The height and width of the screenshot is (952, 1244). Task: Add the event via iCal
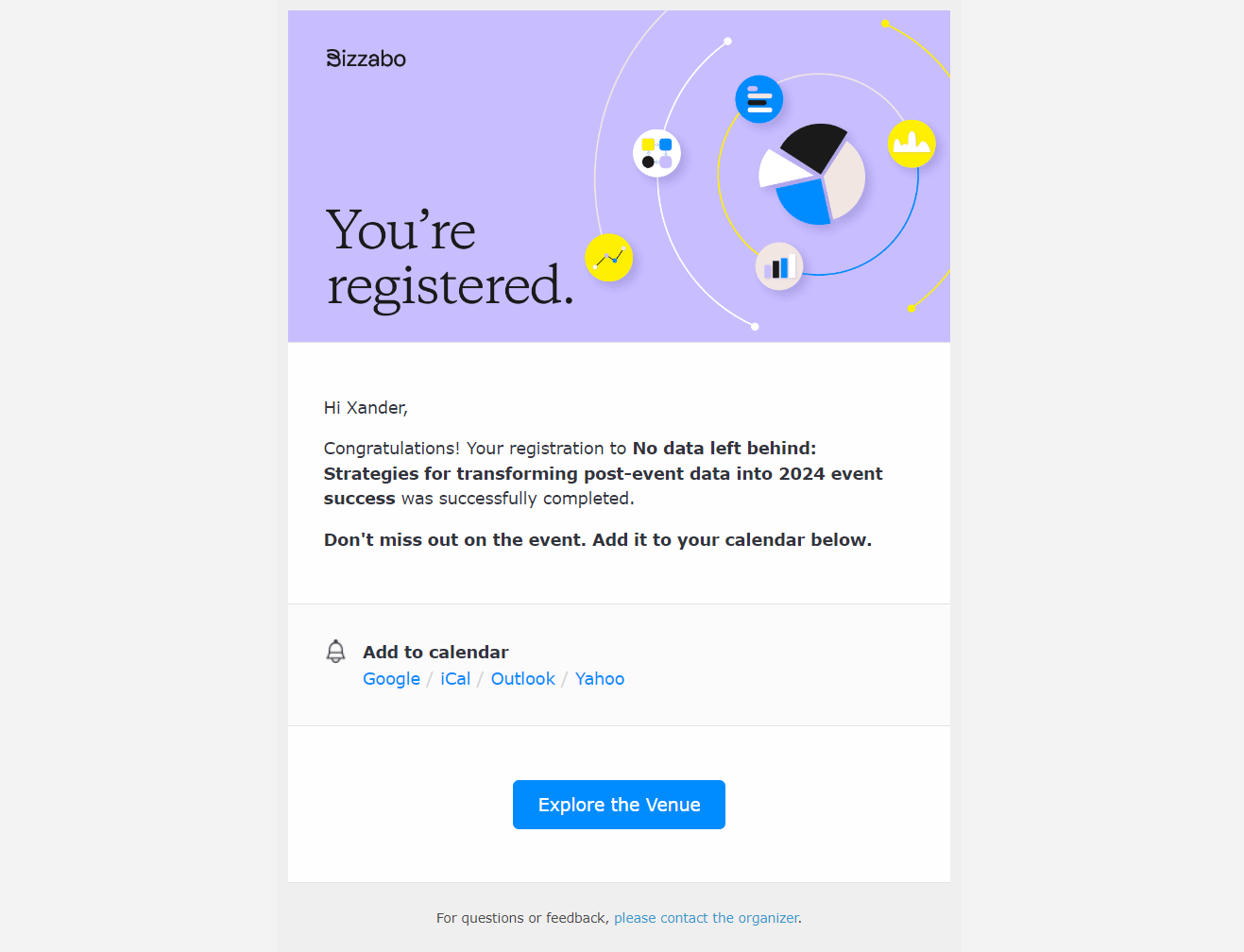point(455,678)
